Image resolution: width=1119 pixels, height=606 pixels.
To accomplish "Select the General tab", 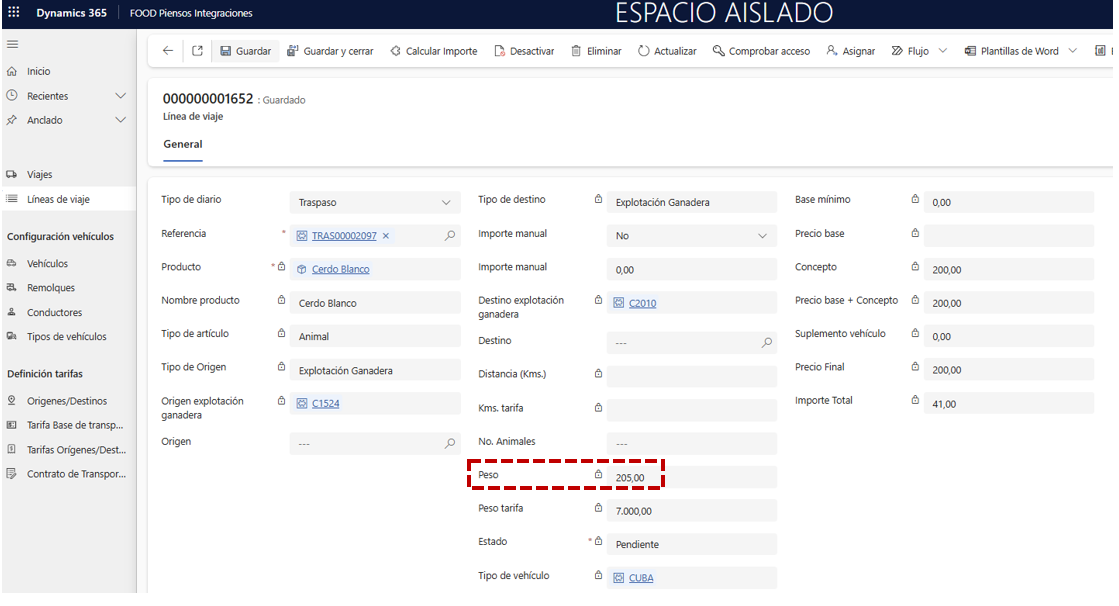I will coord(183,145).
